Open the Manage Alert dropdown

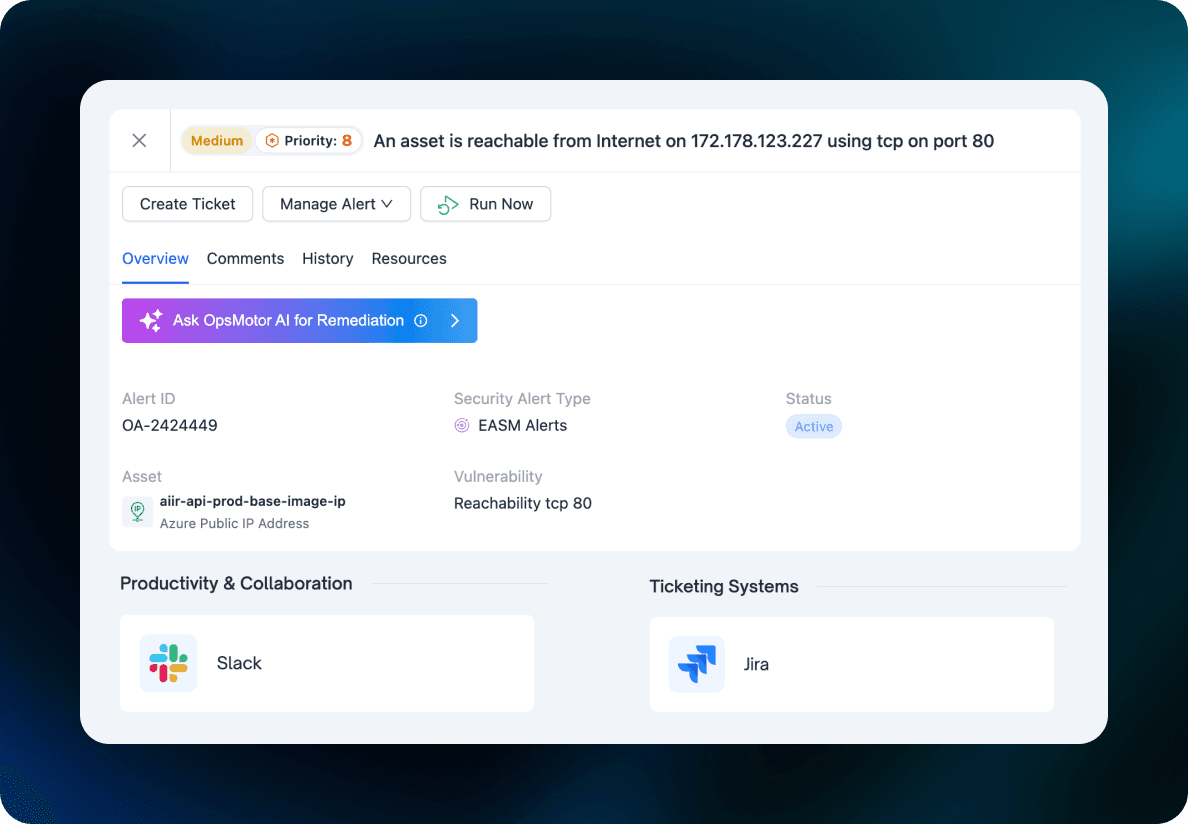[x=336, y=204]
